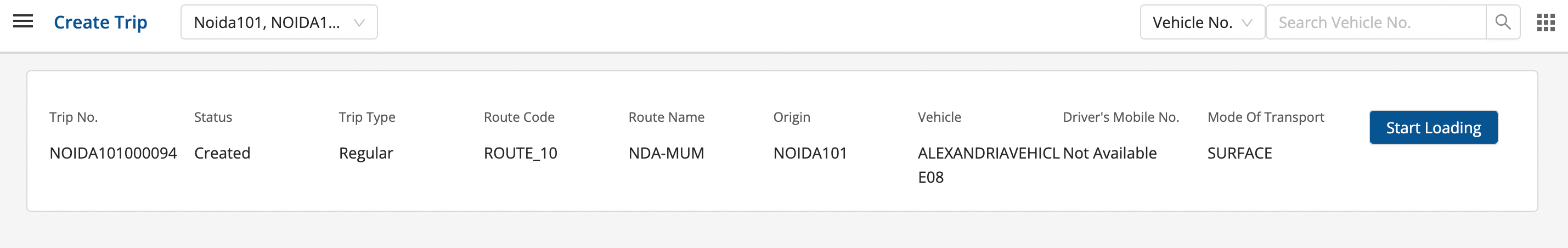Click the Regular trip type value
The width and height of the screenshot is (1568, 248).
[366, 153]
